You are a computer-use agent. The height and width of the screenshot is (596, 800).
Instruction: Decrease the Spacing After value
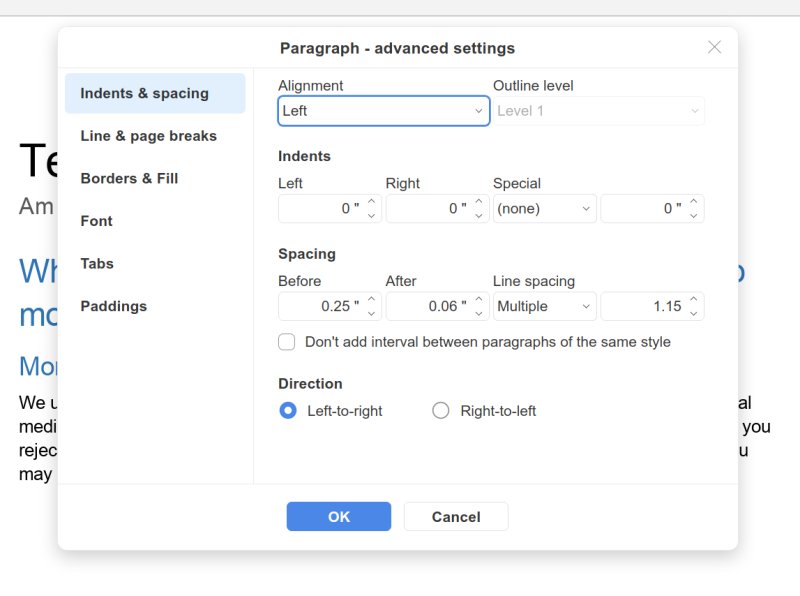pos(479,313)
